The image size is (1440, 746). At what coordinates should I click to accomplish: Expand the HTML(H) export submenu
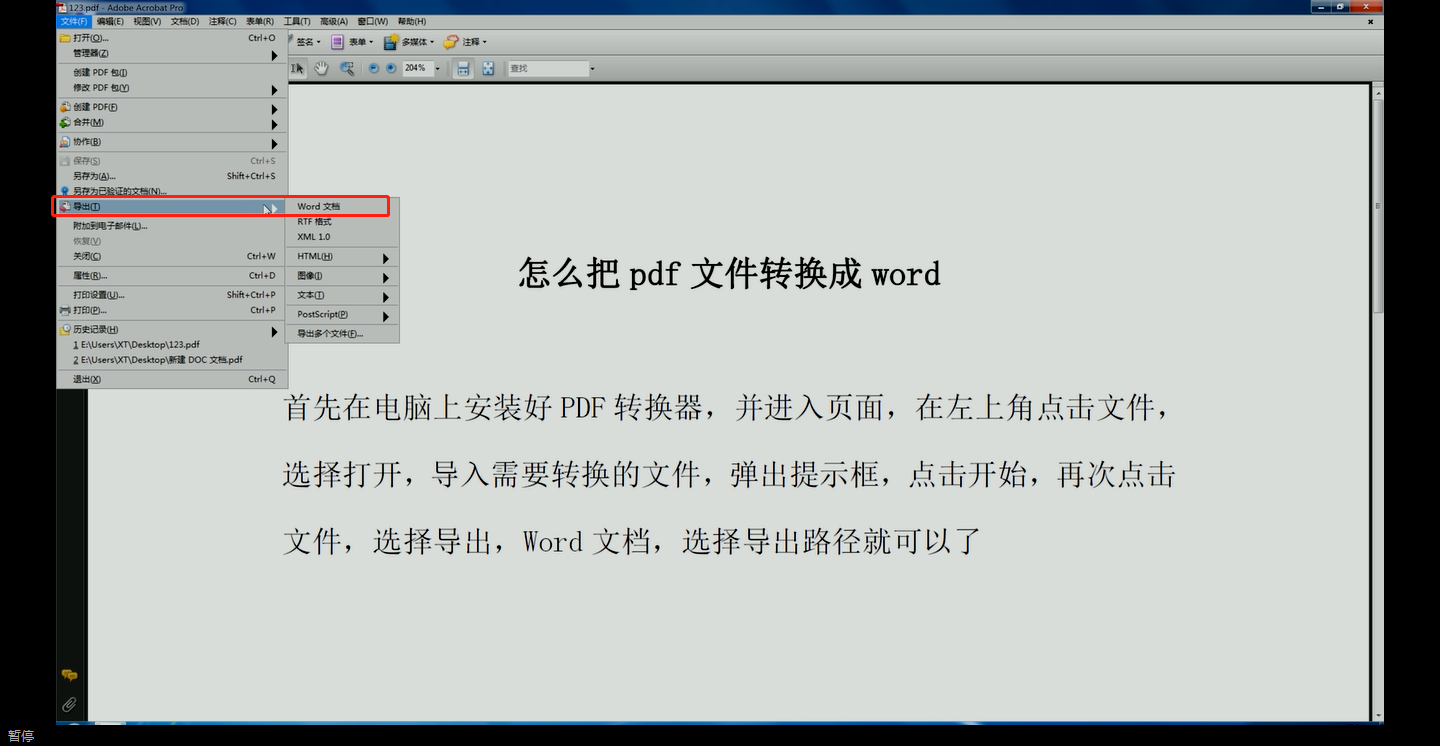coord(343,257)
